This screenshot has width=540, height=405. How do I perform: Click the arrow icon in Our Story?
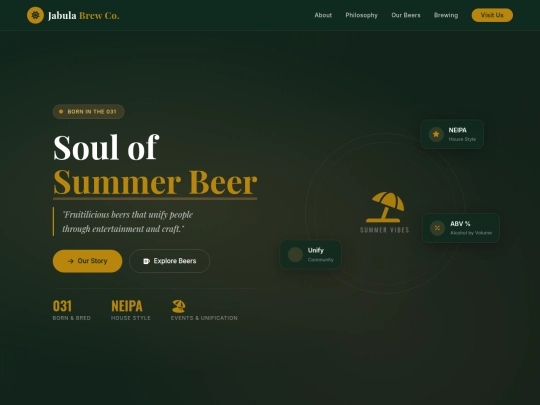71,261
